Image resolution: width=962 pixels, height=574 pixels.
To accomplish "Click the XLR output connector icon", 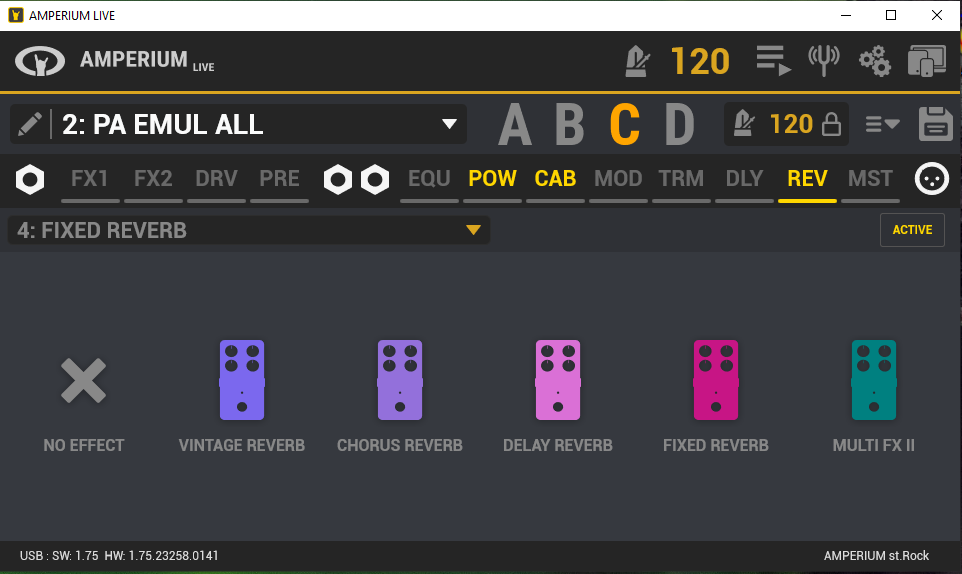I will [932, 179].
